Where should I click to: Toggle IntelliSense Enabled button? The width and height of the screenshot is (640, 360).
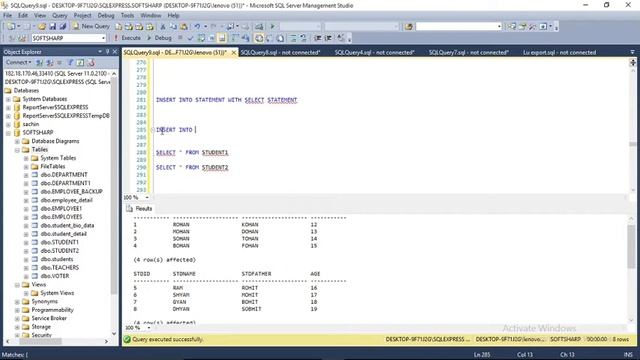point(222,38)
